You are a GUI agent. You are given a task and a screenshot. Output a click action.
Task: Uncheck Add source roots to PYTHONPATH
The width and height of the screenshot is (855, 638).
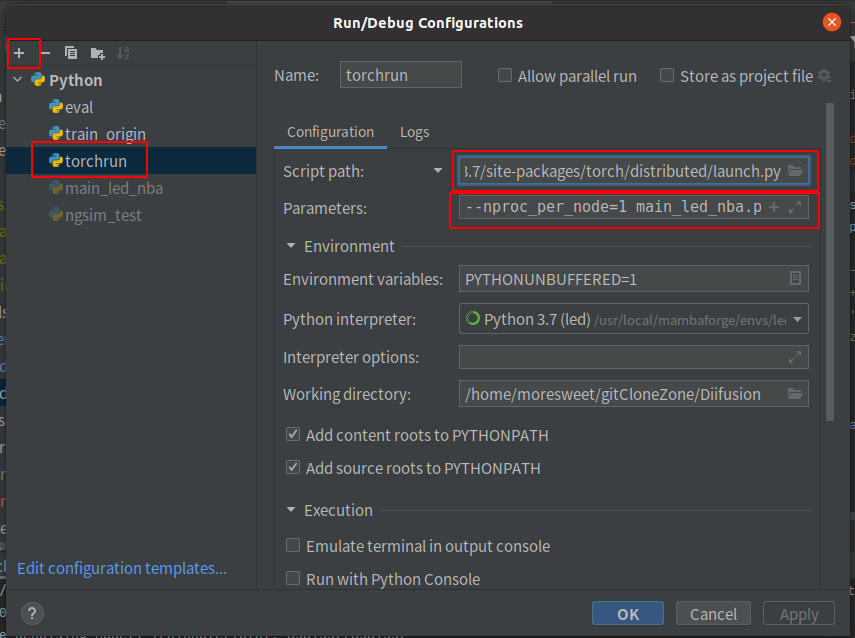click(293, 467)
